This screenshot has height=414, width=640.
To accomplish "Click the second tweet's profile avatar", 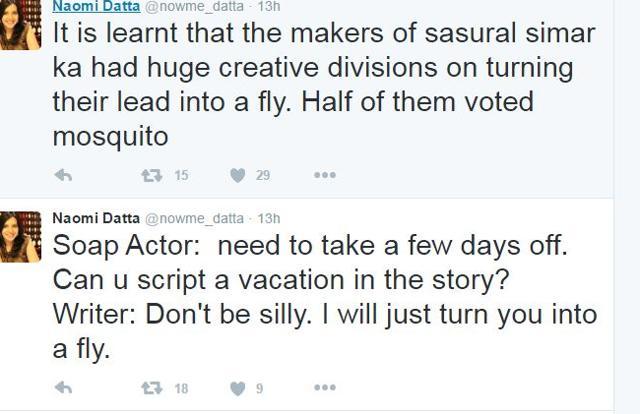I will click(x=20, y=237).
